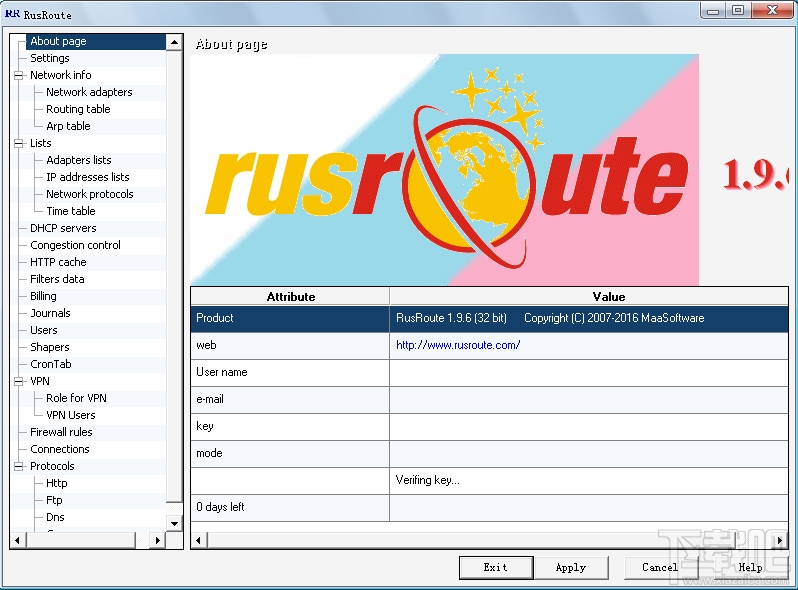Image resolution: width=798 pixels, height=590 pixels.
Task: Minimize the RusRoute window
Action: (x=714, y=10)
